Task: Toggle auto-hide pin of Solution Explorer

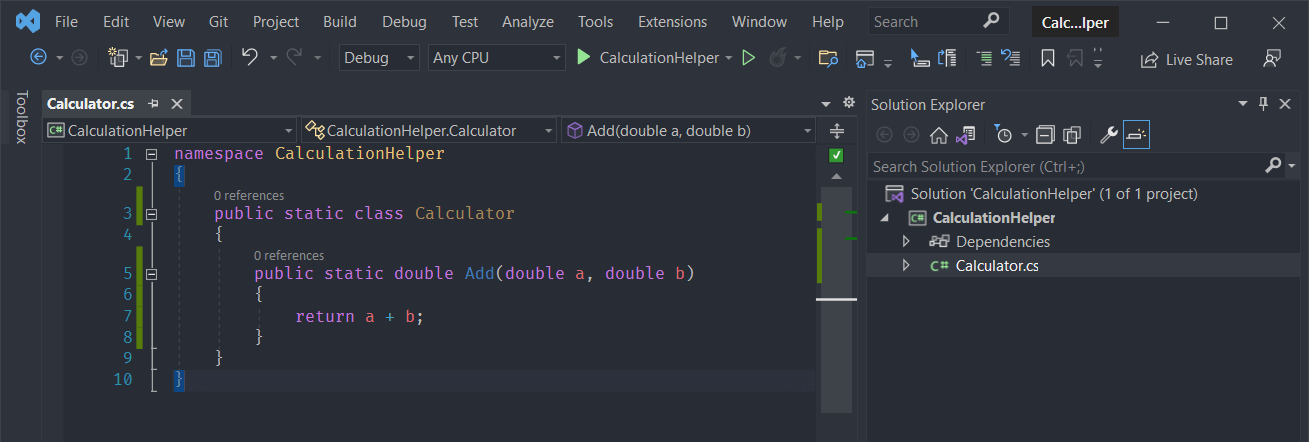Action: [1263, 104]
